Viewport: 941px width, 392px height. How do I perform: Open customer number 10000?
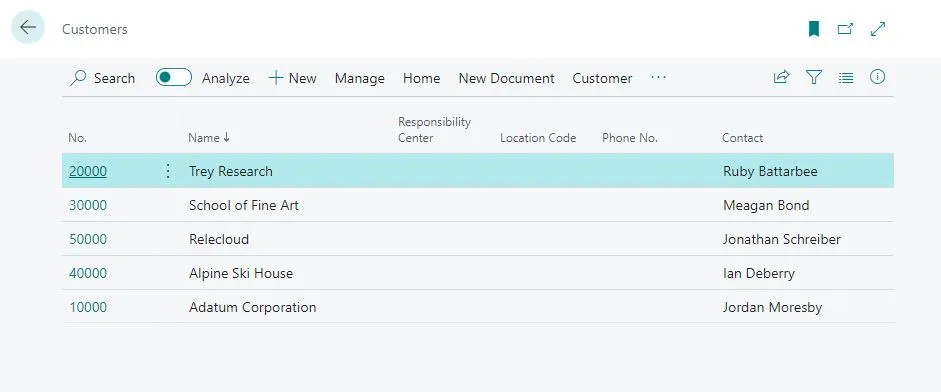(88, 307)
